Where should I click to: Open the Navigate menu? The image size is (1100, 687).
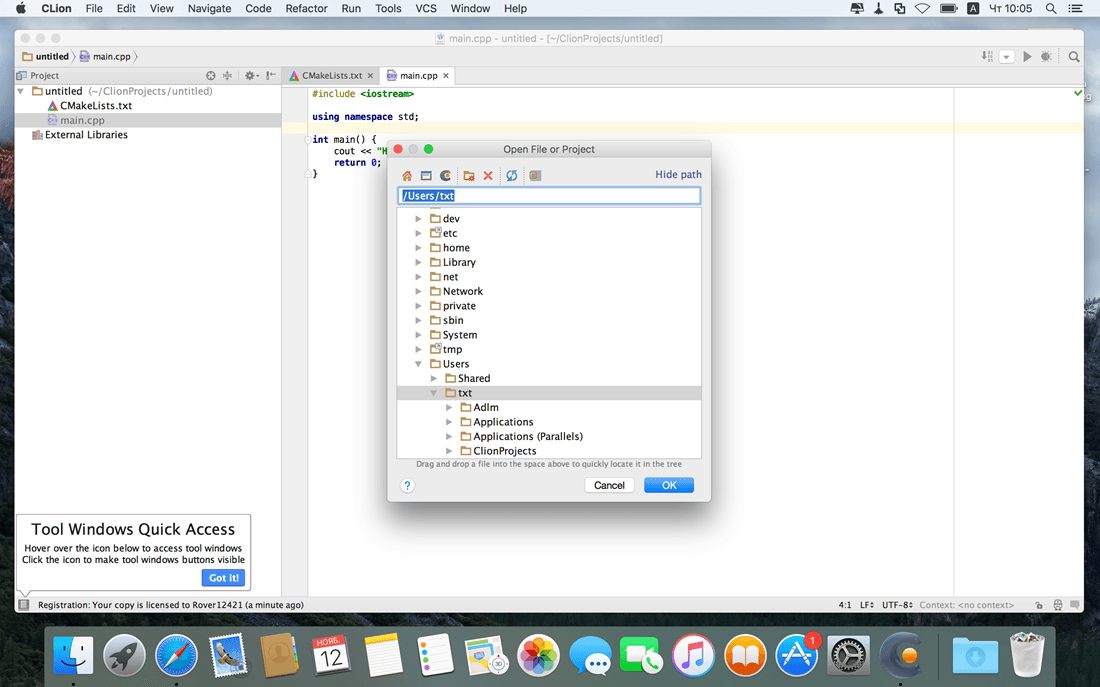(x=209, y=8)
